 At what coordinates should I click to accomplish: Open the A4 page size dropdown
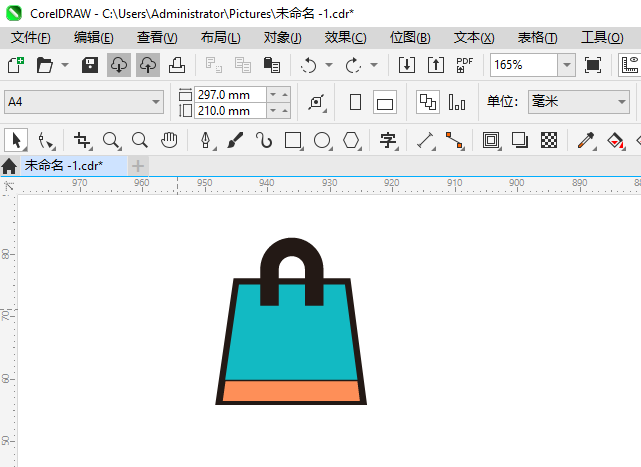(x=84, y=102)
